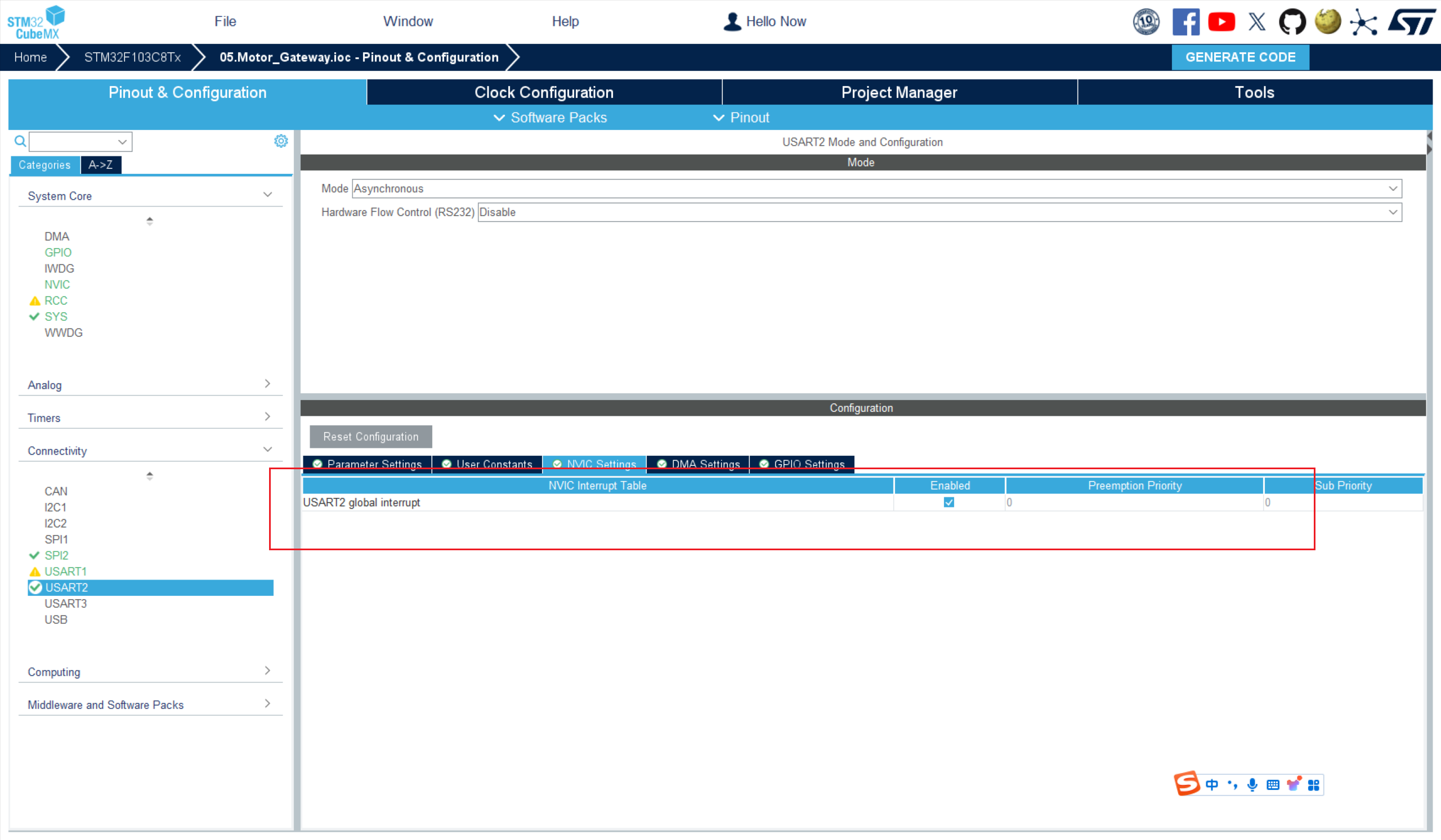Click the search magnifier icon
Image resolution: width=1441 pixels, height=840 pixels.
pos(20,141)
